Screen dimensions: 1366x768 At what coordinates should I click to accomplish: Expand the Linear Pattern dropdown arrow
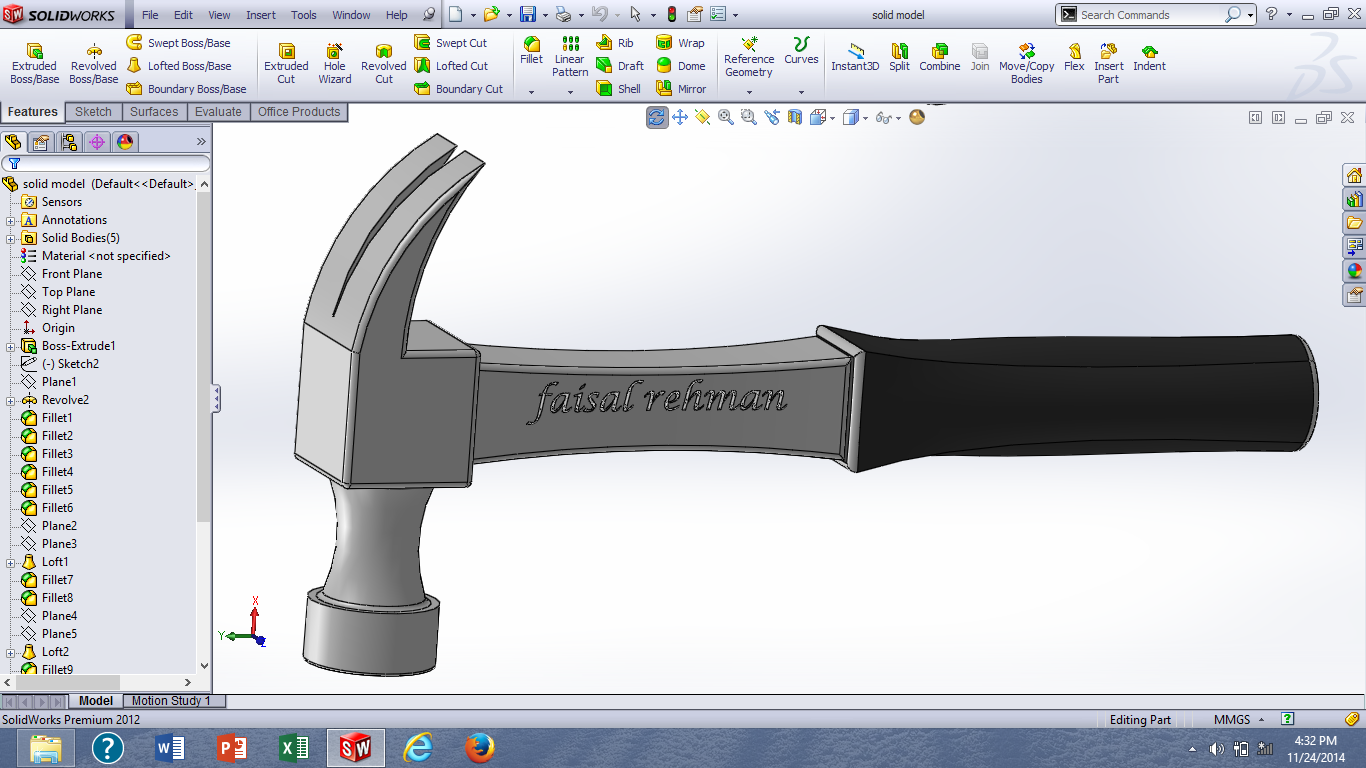click(x=570, y=92)
